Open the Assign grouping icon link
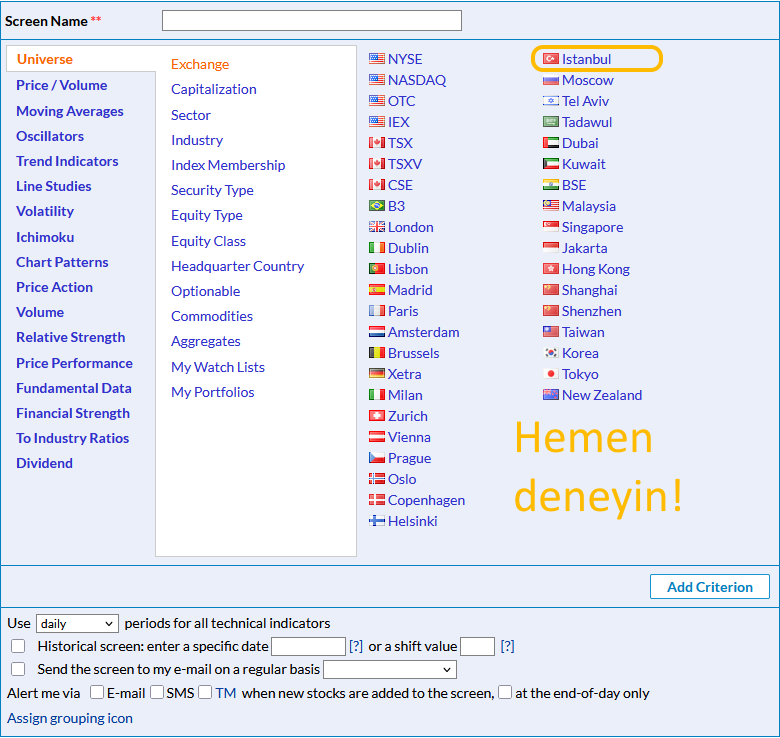Screen dimensions: 780x738 click(x=70, y=718)
